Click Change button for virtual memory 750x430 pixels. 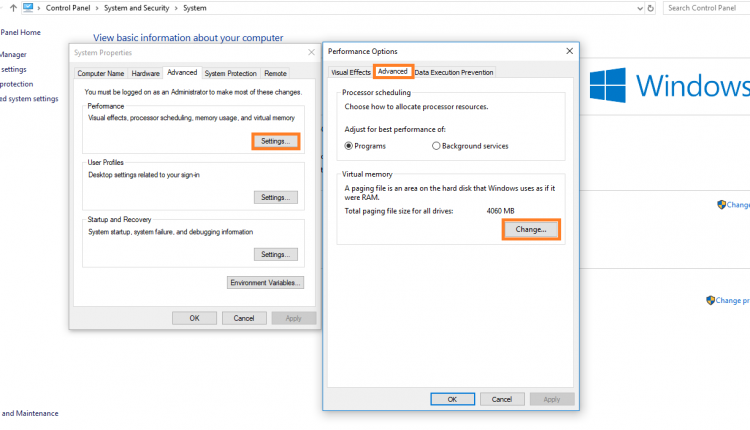(x=531, y=230)
